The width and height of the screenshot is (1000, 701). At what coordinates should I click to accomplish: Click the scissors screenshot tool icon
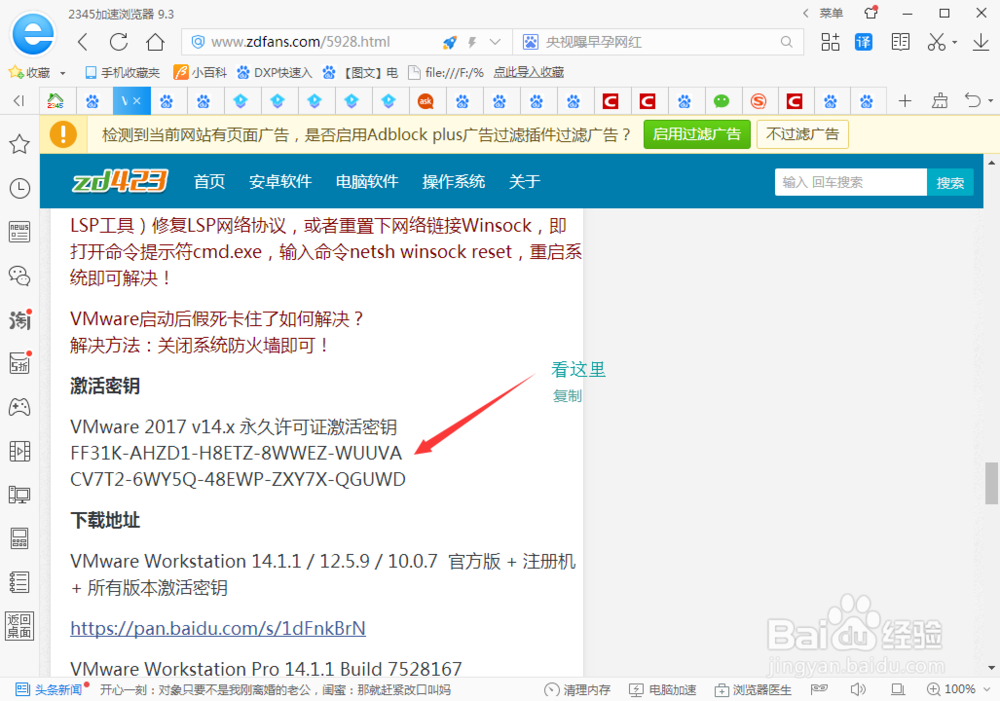coord(936,42)
